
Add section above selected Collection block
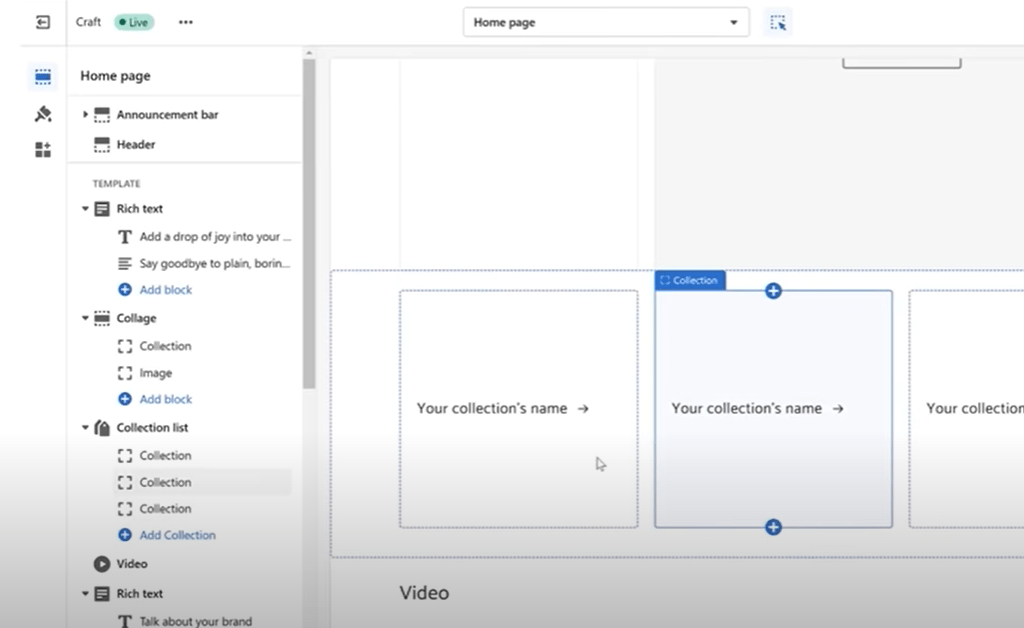(773, 291)
